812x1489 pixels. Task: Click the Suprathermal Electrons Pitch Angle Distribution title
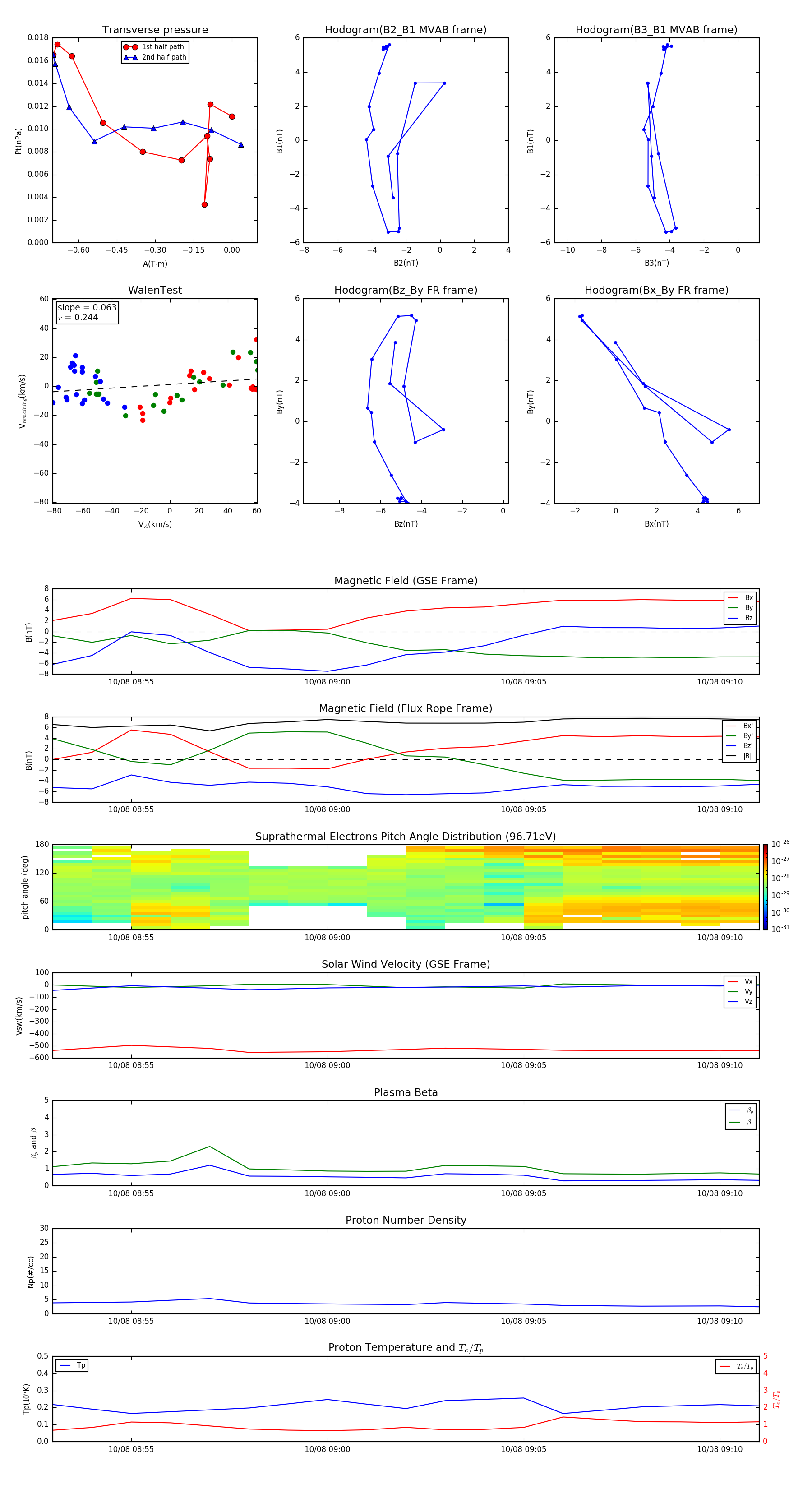pos(406,837)
